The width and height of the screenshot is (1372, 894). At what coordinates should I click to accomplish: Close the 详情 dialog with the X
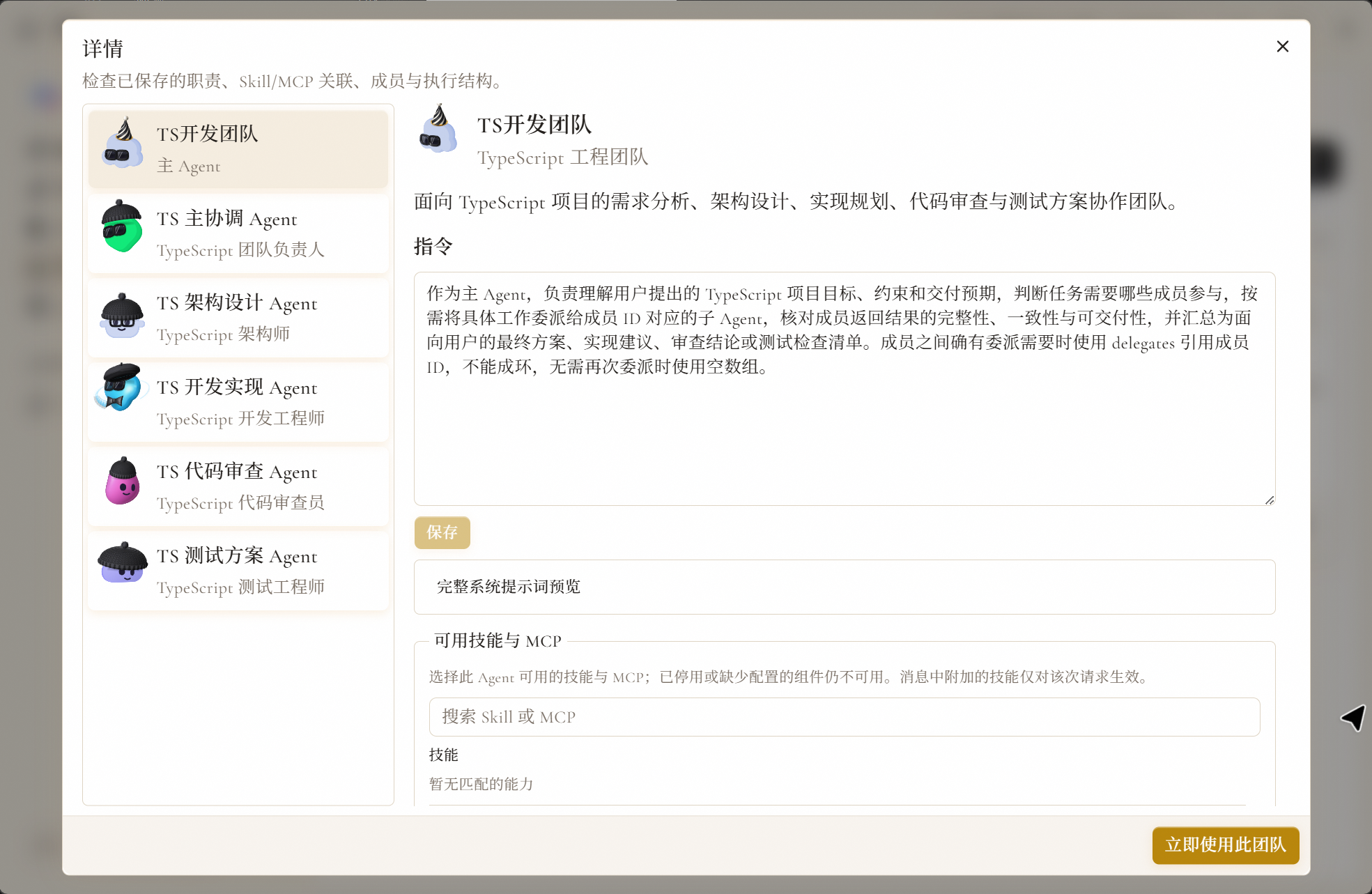tap(1282, 46)
